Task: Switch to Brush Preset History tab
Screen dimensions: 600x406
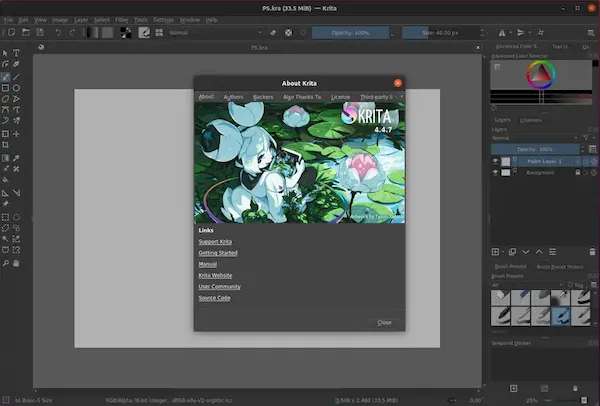Action: [x=559, y=267]
